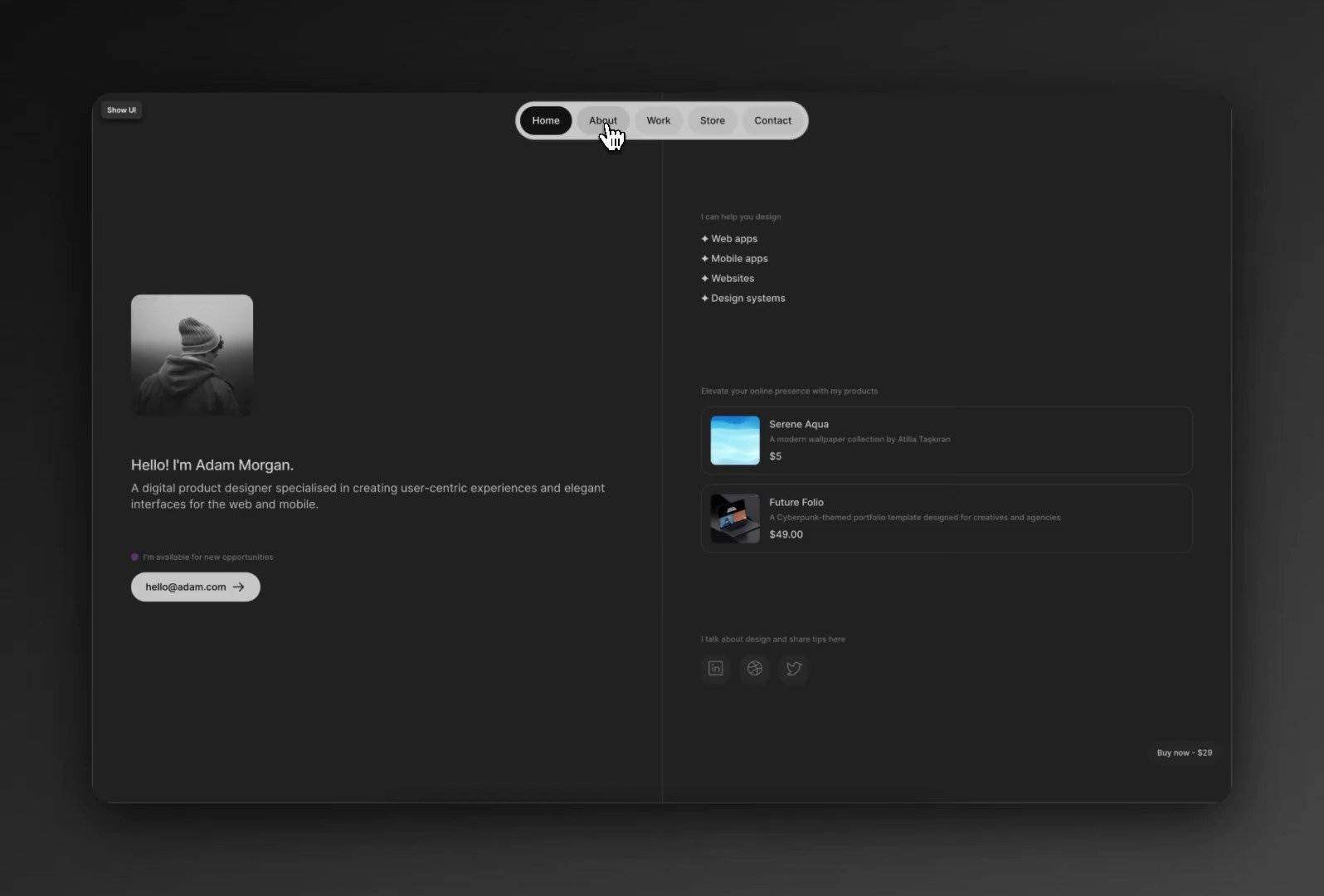The image size is (1324, 896).
Task: Click the Show UI button
Action: pyautogui.click(x=121, y=110)
